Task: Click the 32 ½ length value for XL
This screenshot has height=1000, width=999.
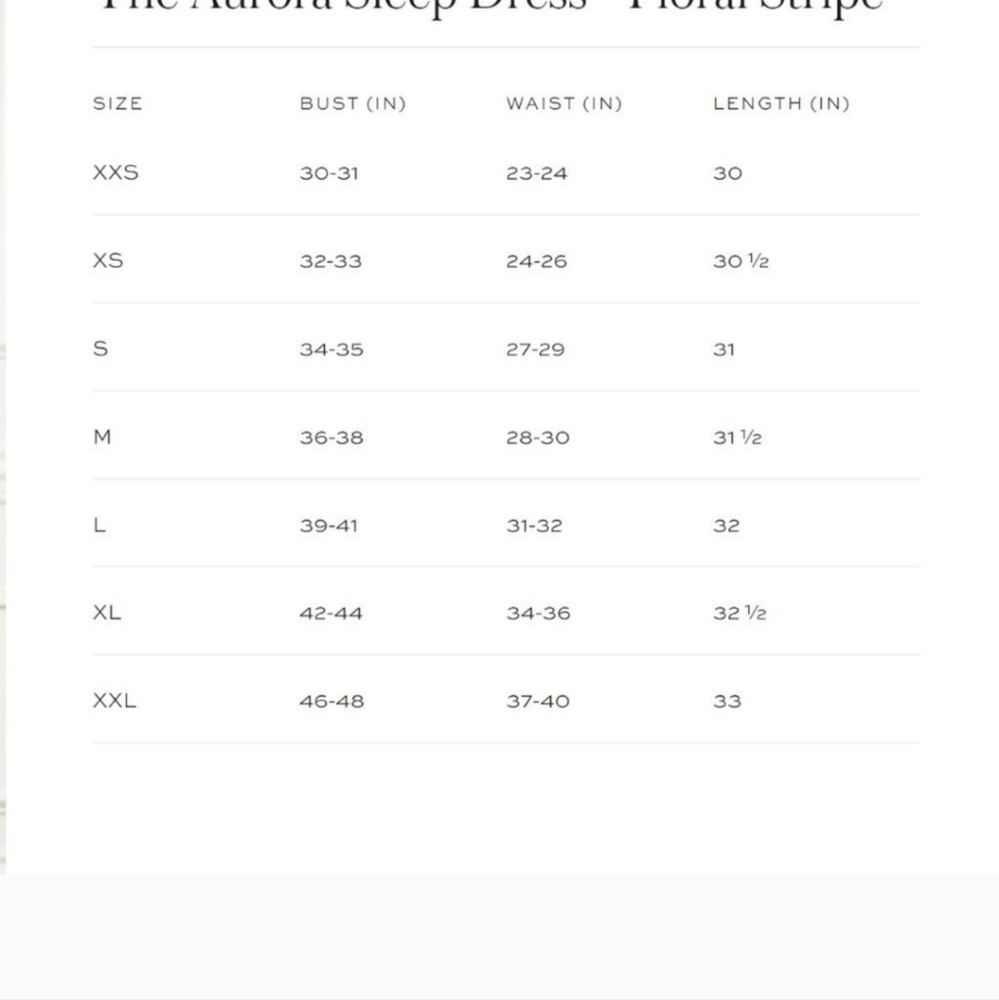Action: [x=740, y=613]
